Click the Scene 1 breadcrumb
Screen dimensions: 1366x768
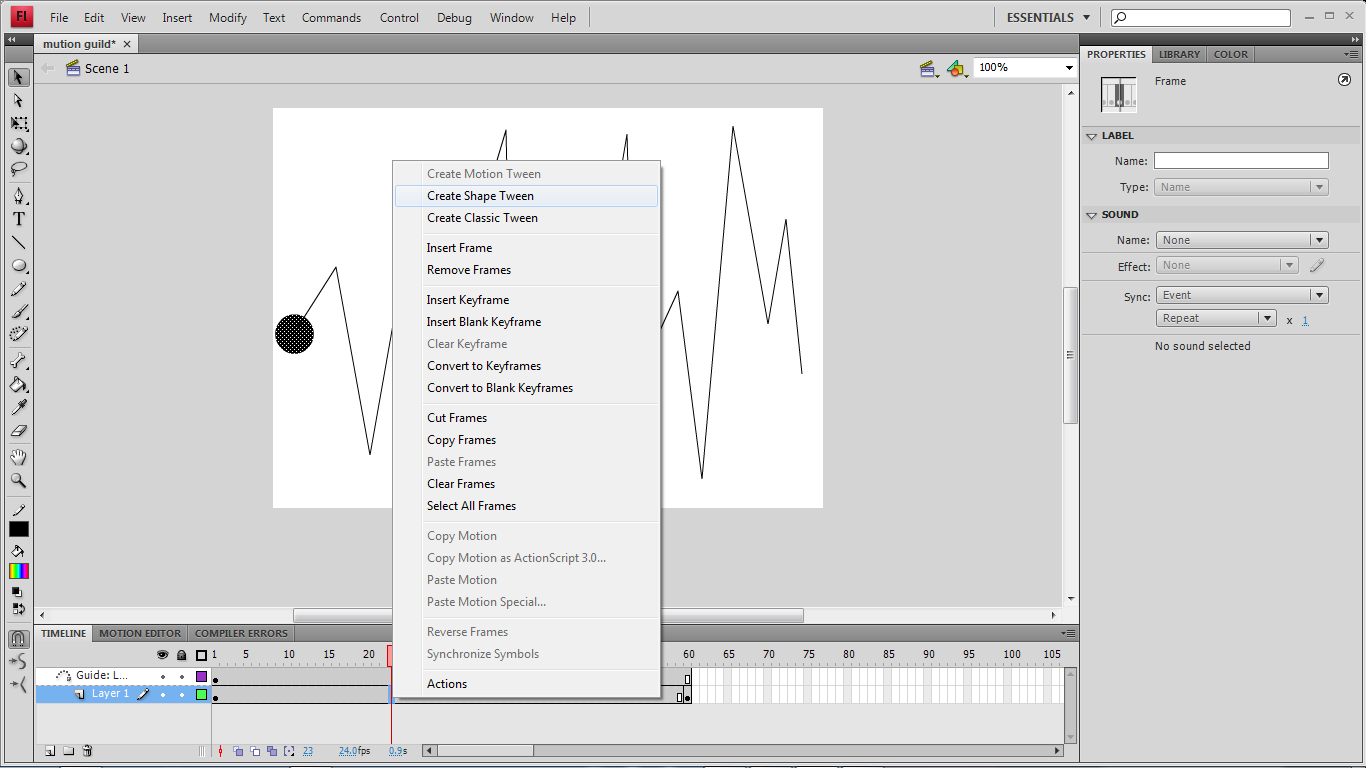click(106, 68)
